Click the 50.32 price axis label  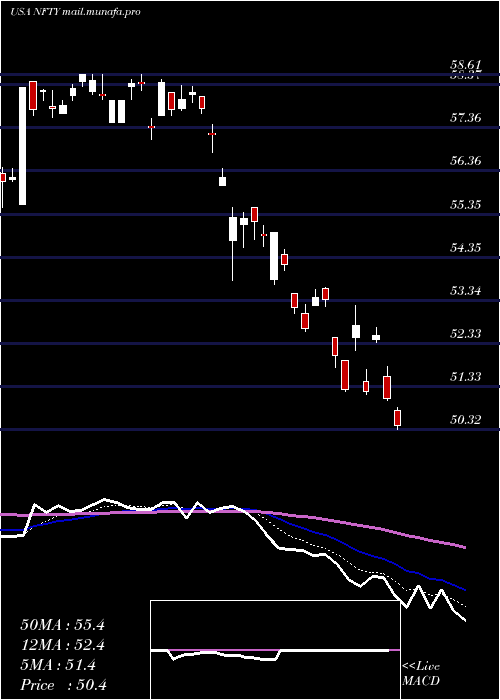click(x=465, y=420)
